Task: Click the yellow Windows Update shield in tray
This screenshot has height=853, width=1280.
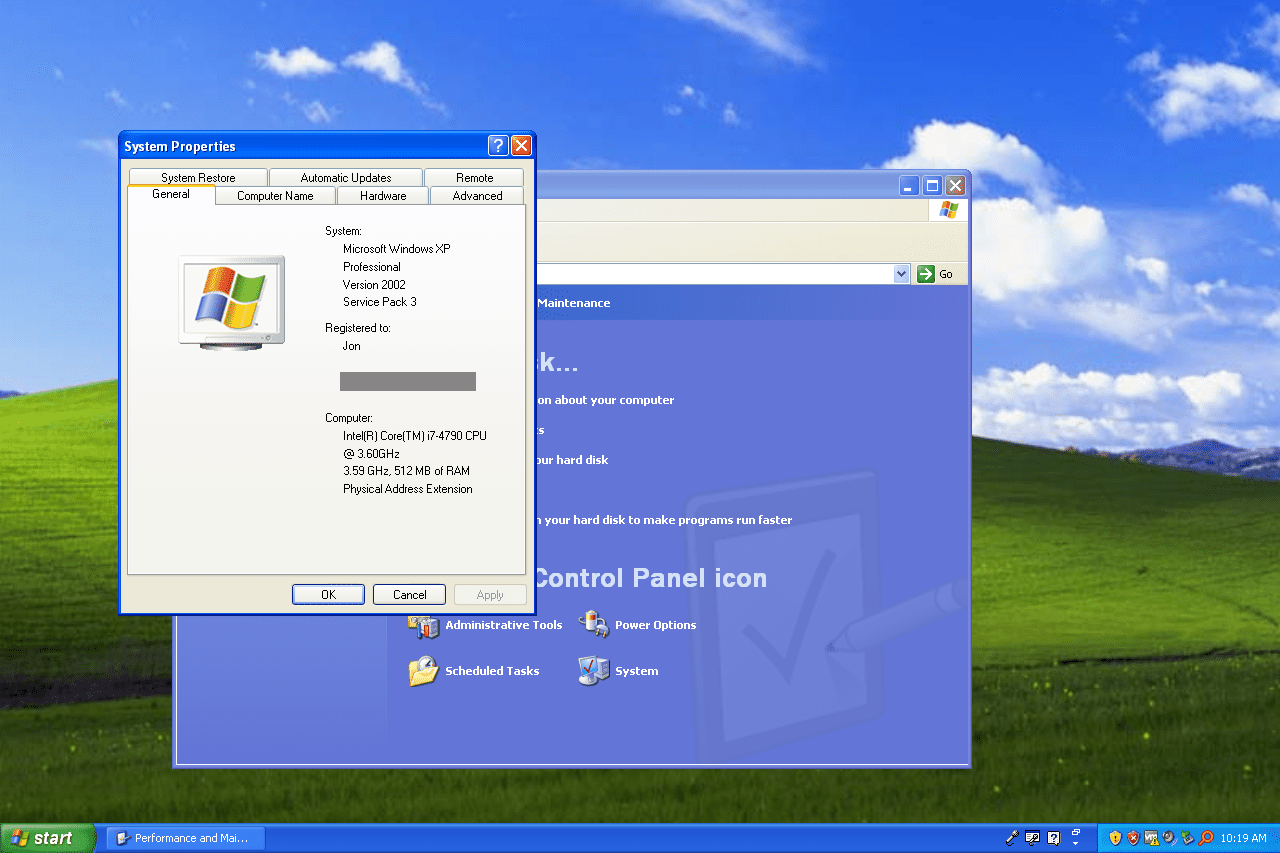Action: click(x=1116, y=838)
